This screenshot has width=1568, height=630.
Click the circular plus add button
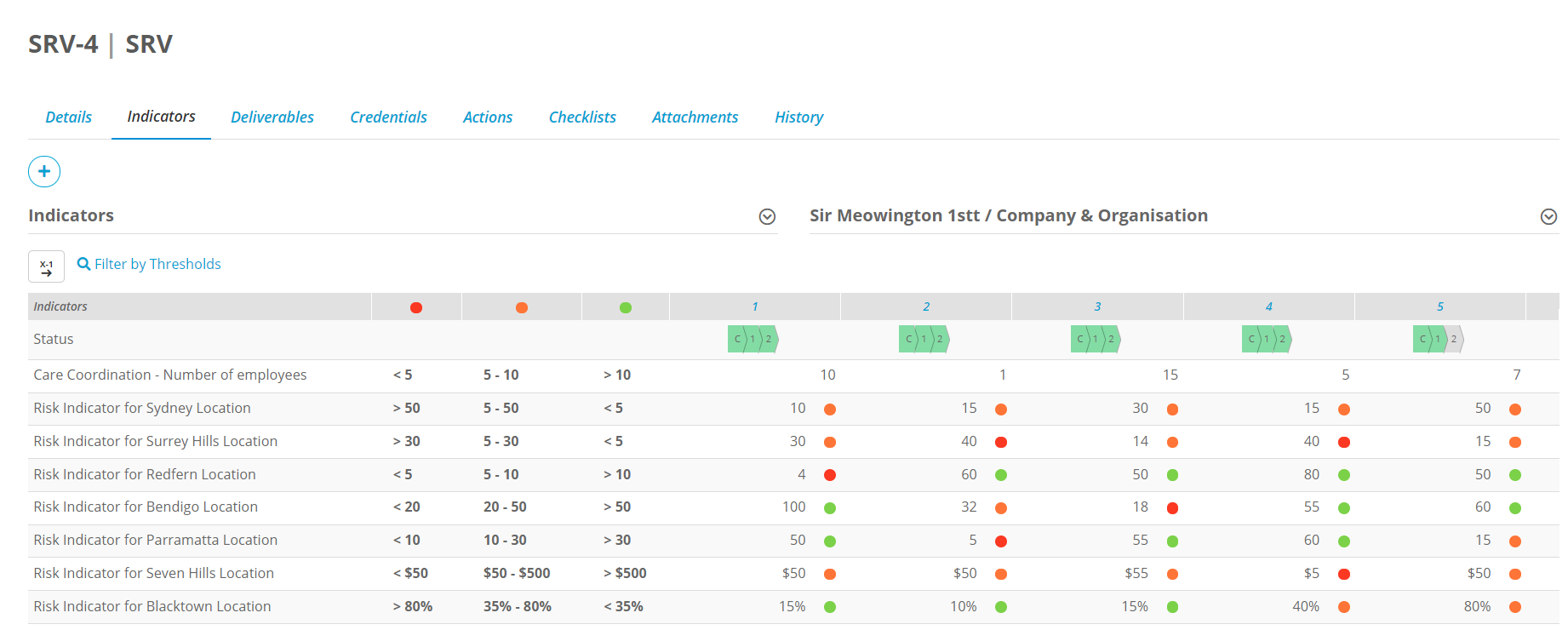click(x=44, y=171)
